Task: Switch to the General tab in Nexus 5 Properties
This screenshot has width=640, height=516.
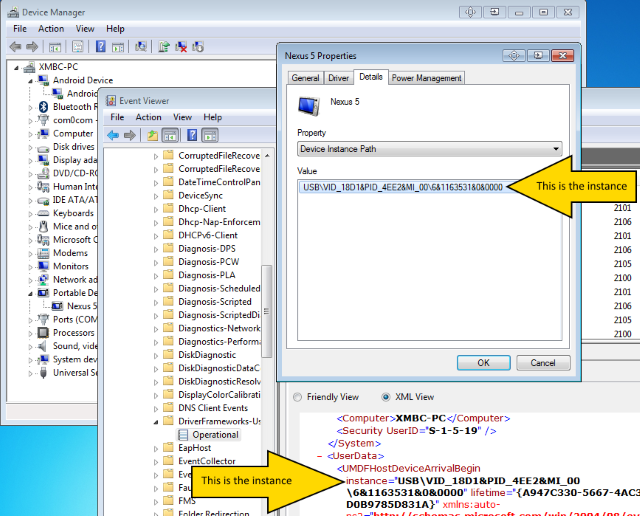Action: (305, 78)
